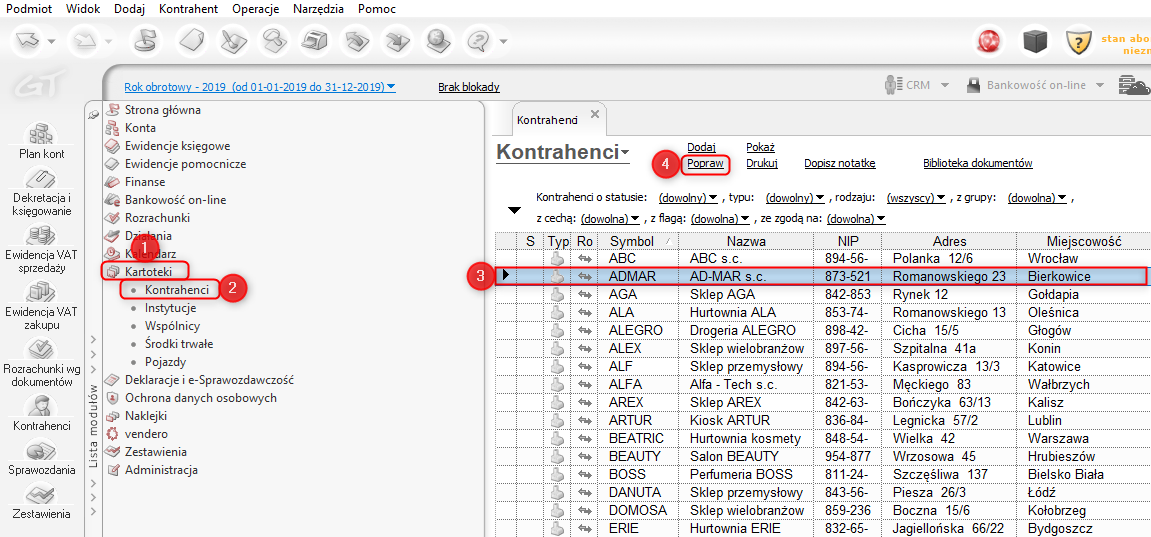Click the dark cube icon
This screenshot has width=1151, height=537.
(1035, 43)
